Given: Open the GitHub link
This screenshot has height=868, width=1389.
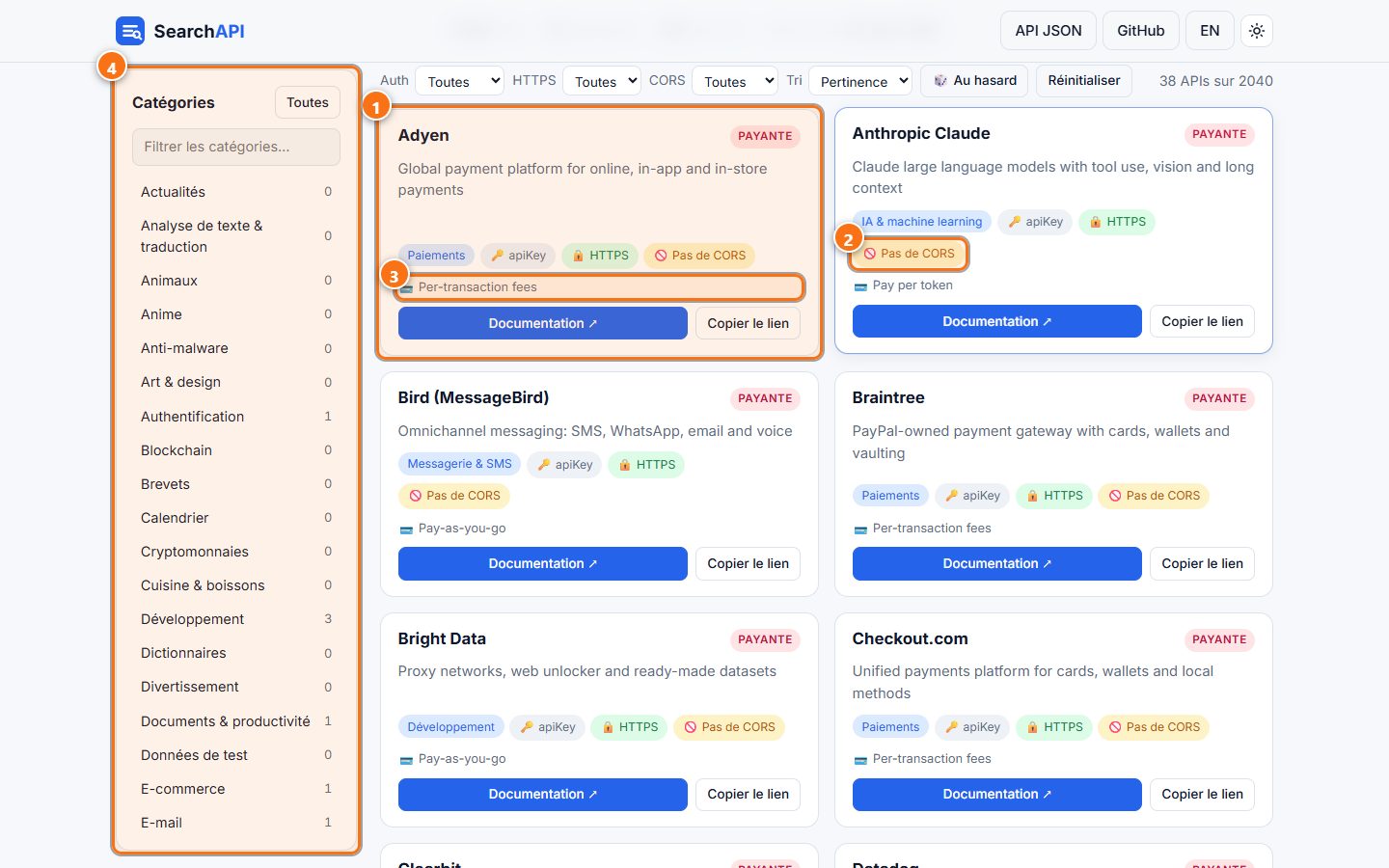Looking at the screenshot, I should pyautogui.click(x=1141, y=31).
